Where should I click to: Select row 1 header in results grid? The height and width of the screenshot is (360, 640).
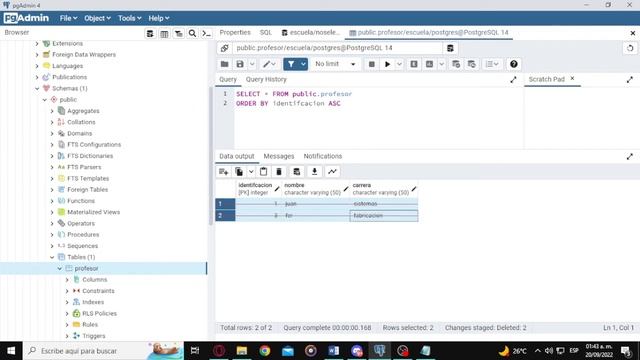[225, 204]
